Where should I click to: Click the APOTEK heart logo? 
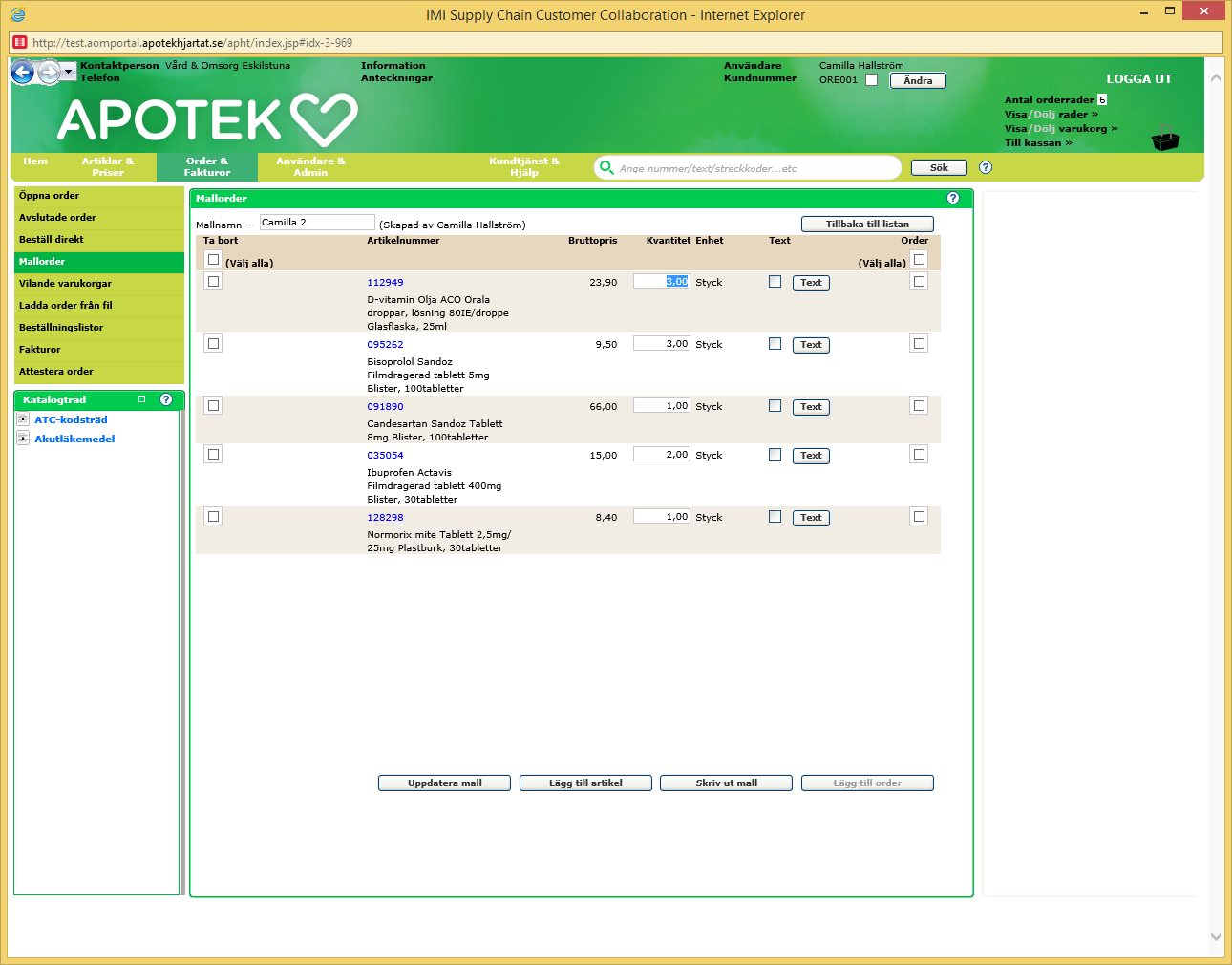click(x=207, y=120)
